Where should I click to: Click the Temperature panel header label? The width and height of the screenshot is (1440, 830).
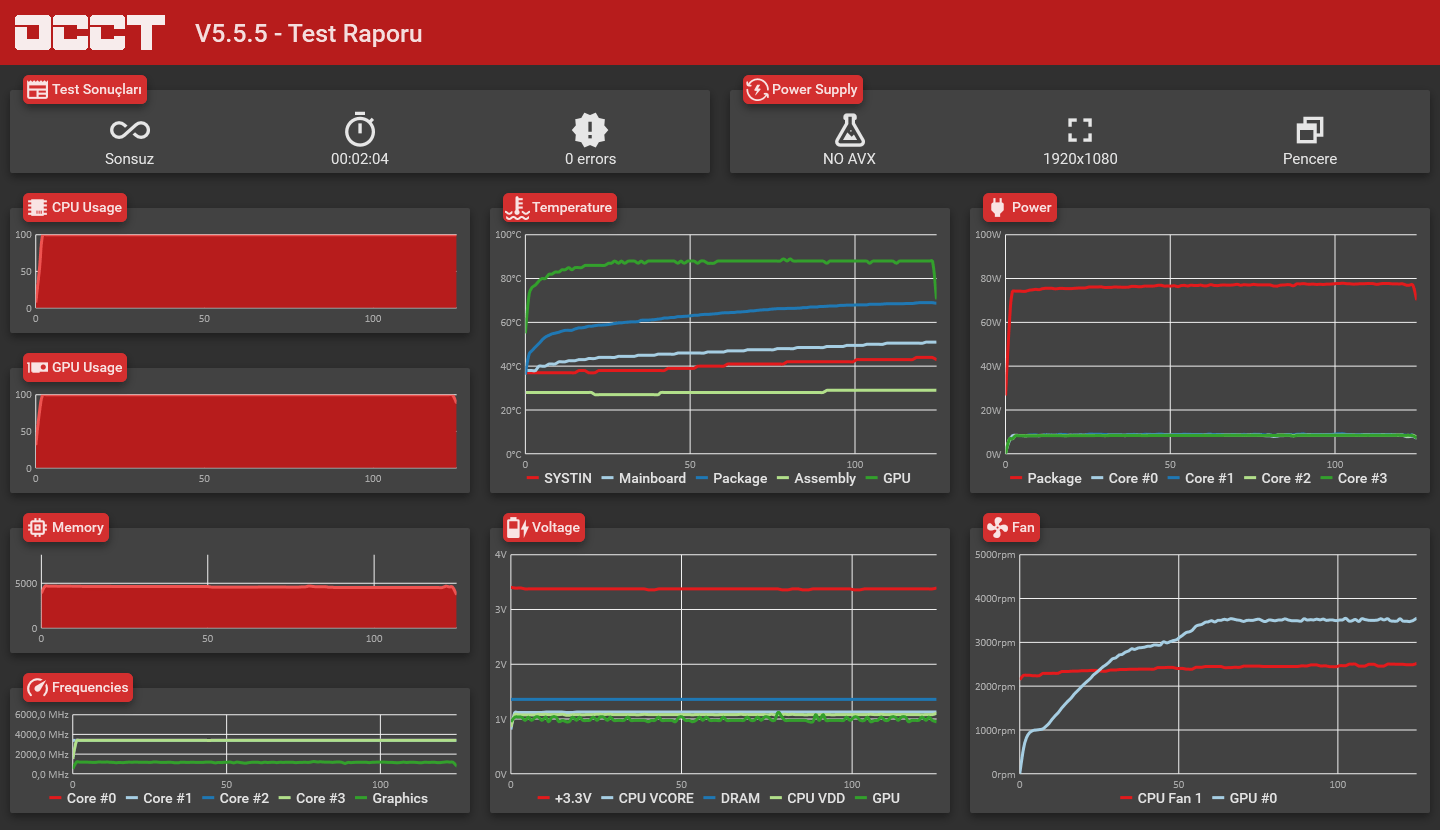[572, 207]
